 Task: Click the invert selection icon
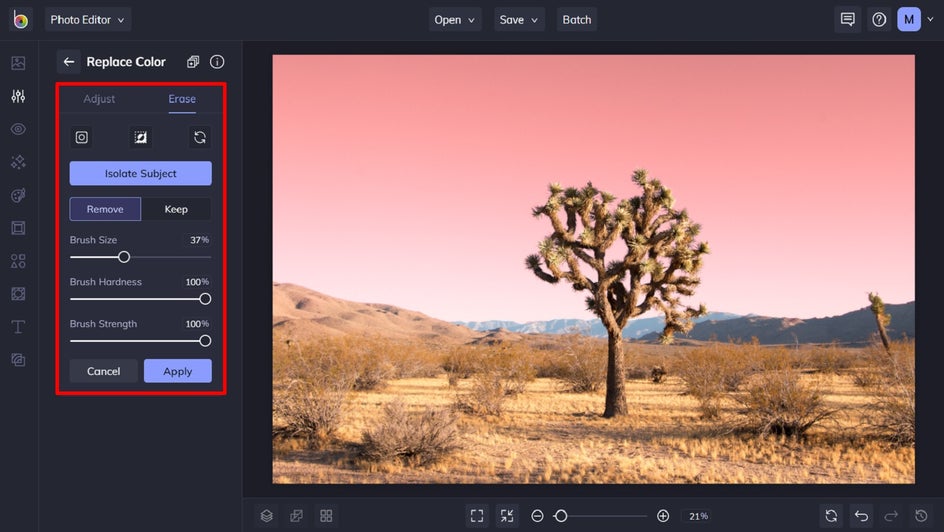click(140, 137)
